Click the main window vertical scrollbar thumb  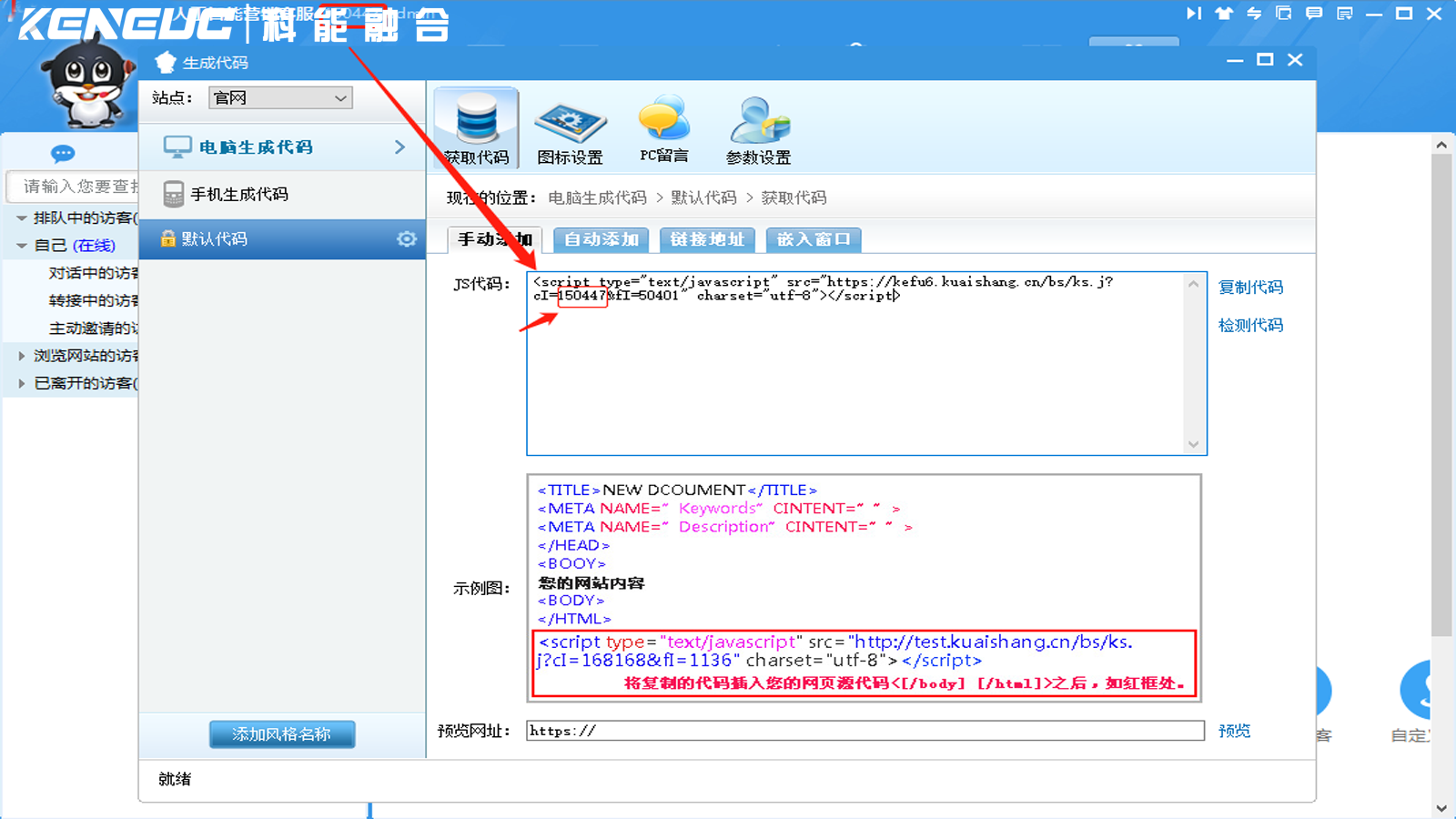point(1441,395)
